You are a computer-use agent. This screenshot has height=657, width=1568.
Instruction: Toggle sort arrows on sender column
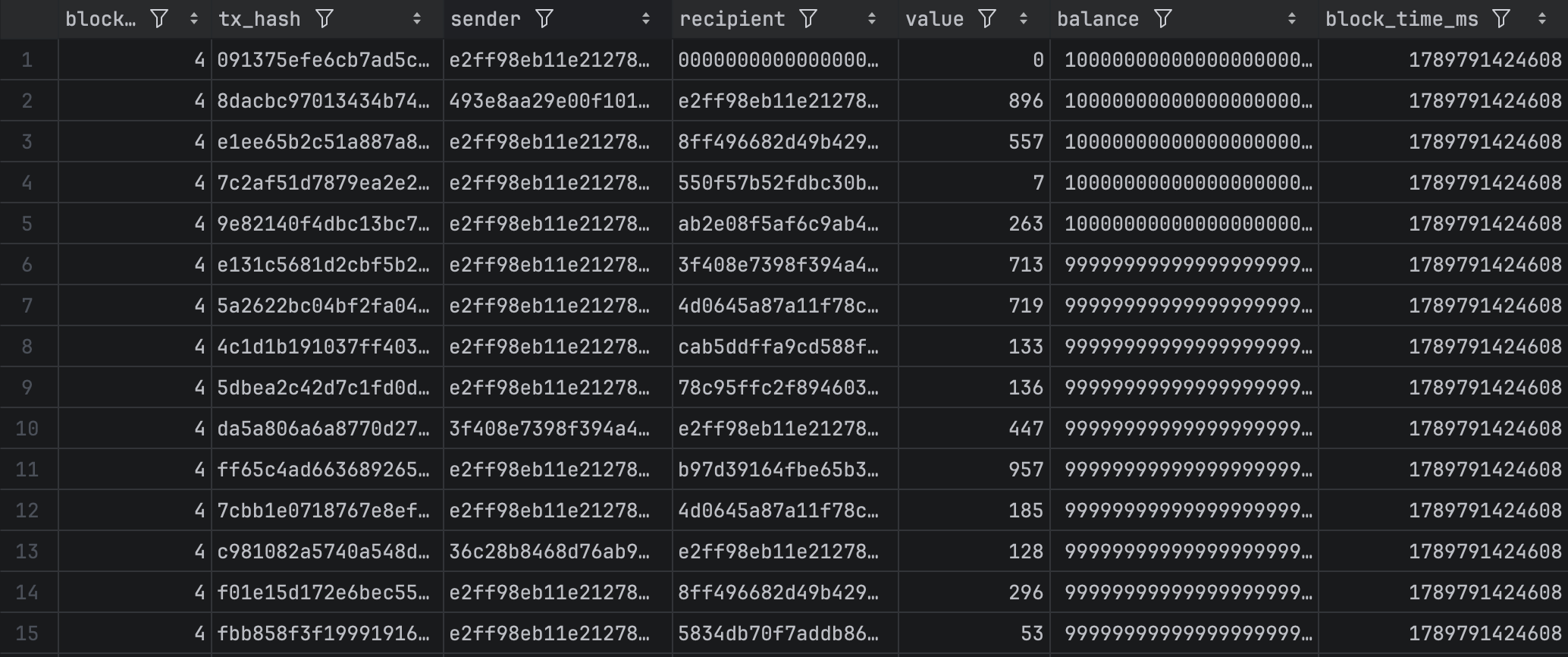click(x=646, y=19)
